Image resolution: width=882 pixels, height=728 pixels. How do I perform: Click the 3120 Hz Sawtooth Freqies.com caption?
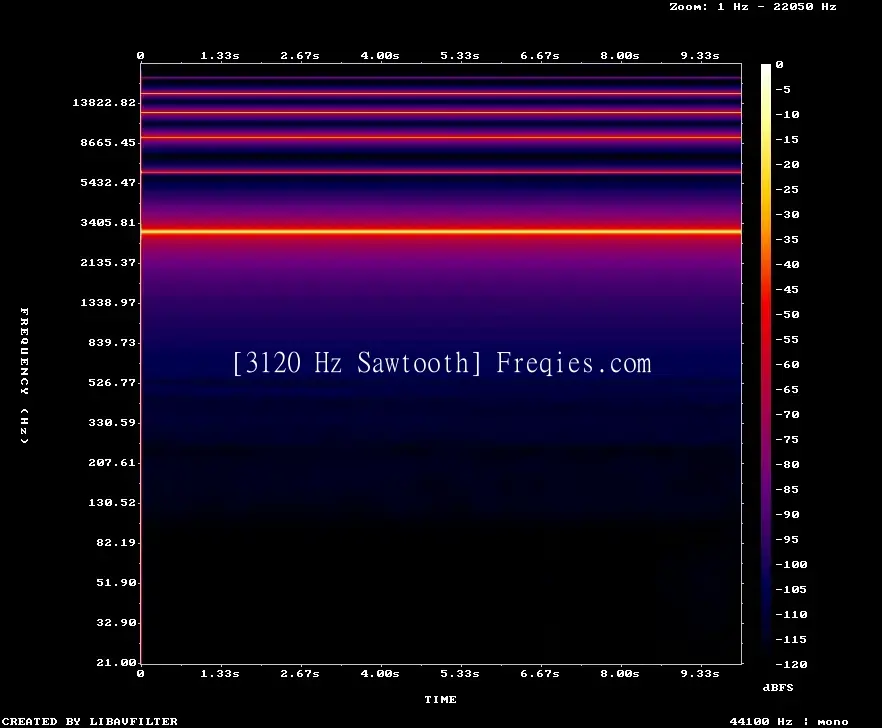[442, 362]
